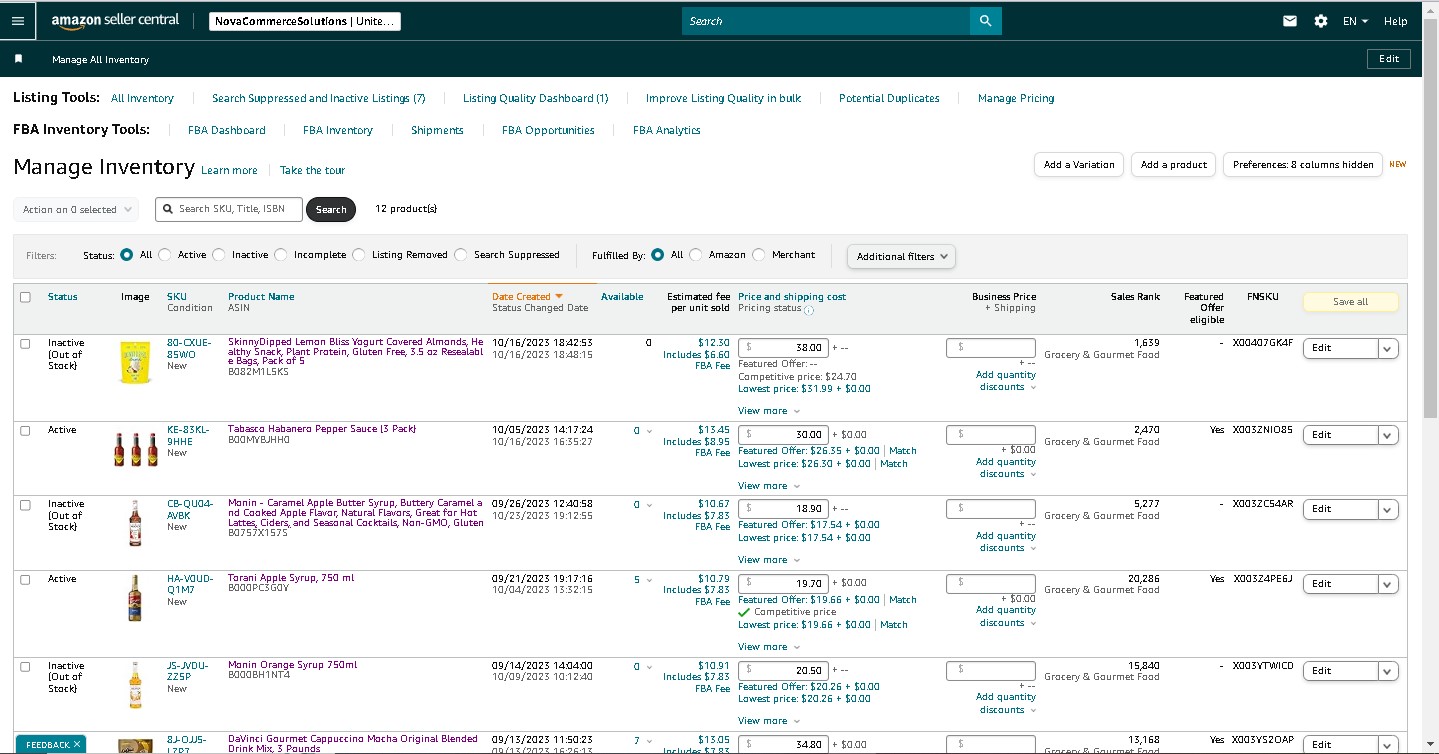The height and width of the screenshot is (754, 1439).
Task: Check the Monin Orange Syrup row checkbox
Action: [x=25, y=666]
